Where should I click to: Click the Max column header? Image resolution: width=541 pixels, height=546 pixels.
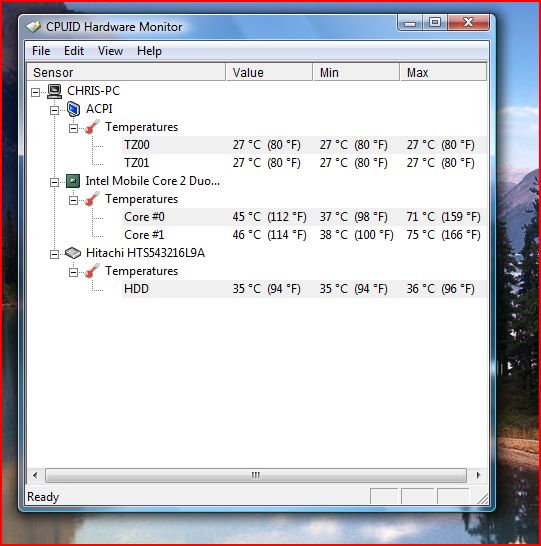click(443, 72)
